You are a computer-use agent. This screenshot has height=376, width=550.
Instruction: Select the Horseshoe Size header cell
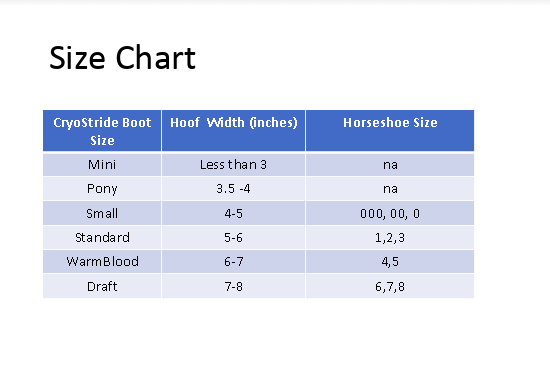click(390, 131)
